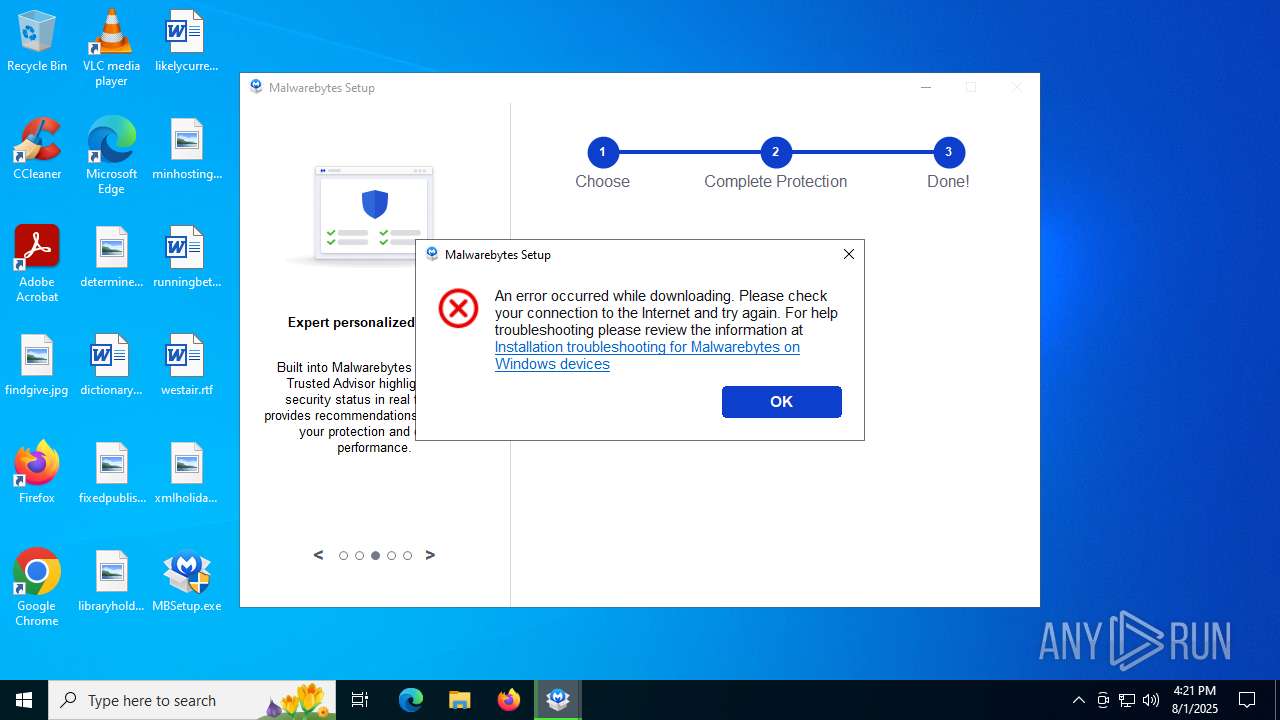1280x720 pixels.
Task: Click the 'Expert personalized' heading text
Action: click(x=351, y=322)
